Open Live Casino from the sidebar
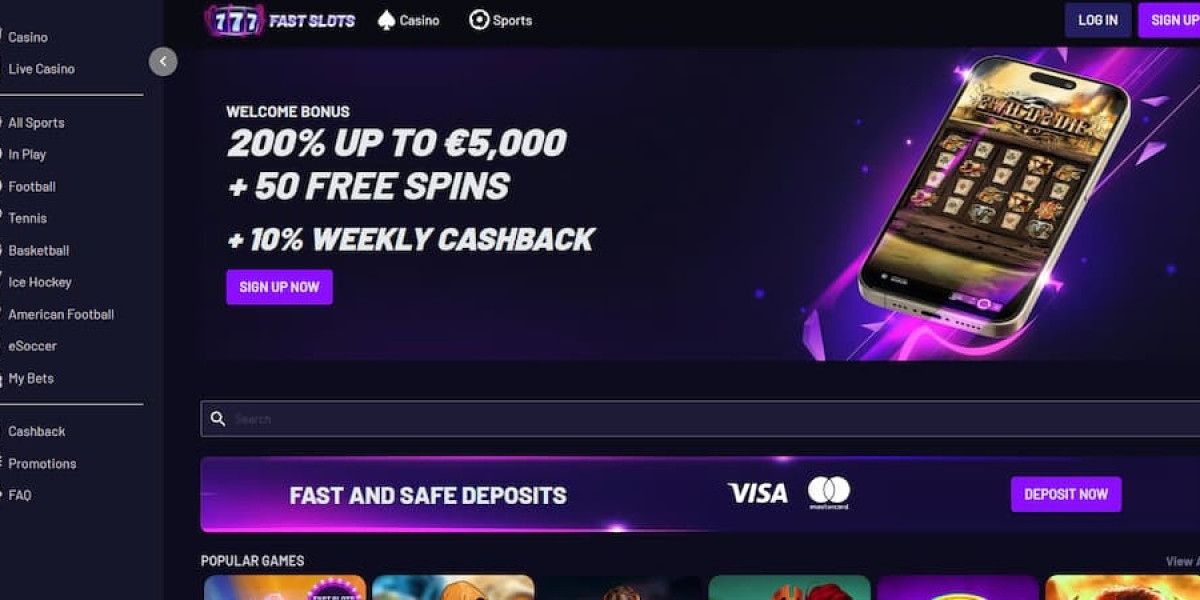1200x600 pixels. click(41, 69)
